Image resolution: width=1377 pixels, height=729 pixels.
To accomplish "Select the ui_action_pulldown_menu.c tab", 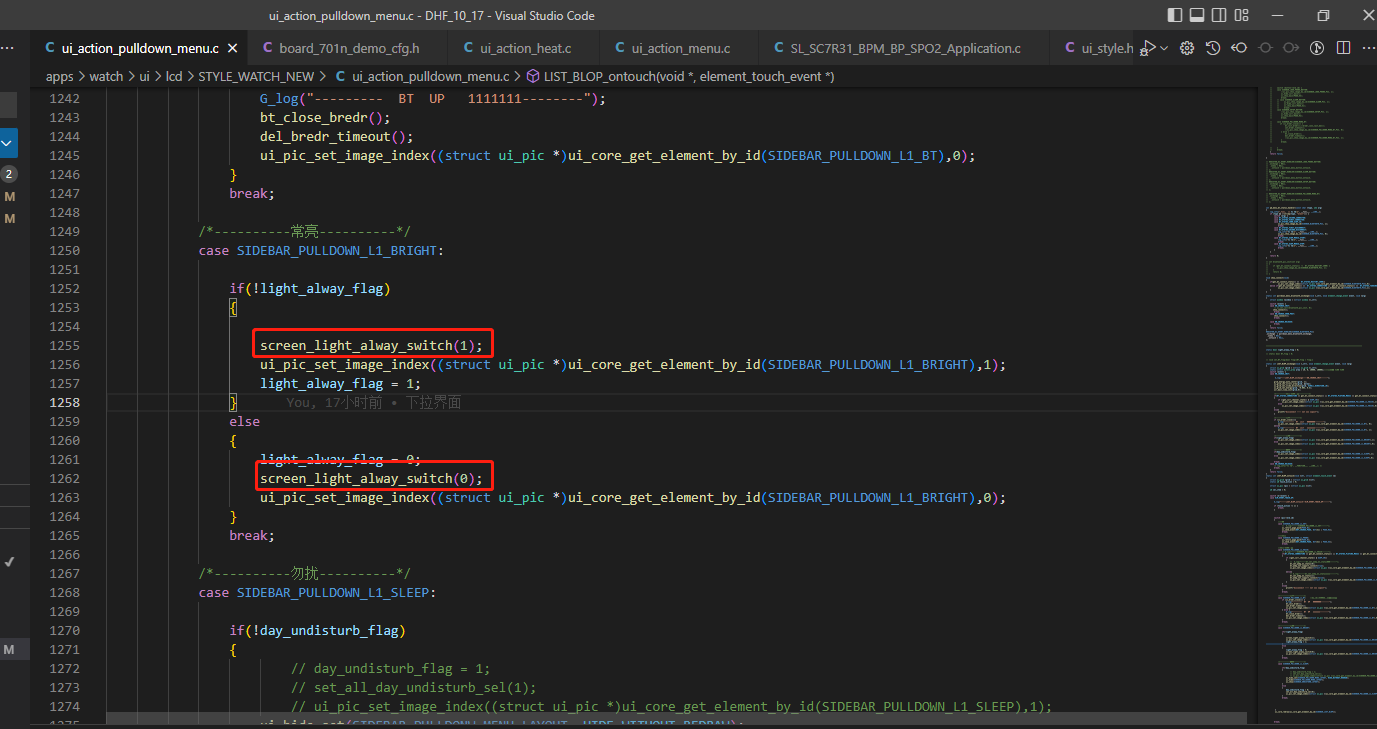I will 138,48.
